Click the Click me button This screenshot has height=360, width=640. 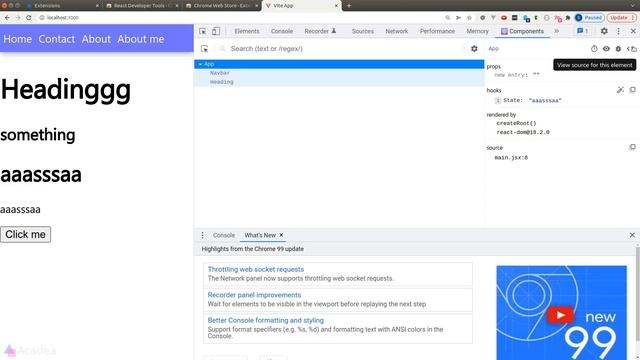[25, 234]
